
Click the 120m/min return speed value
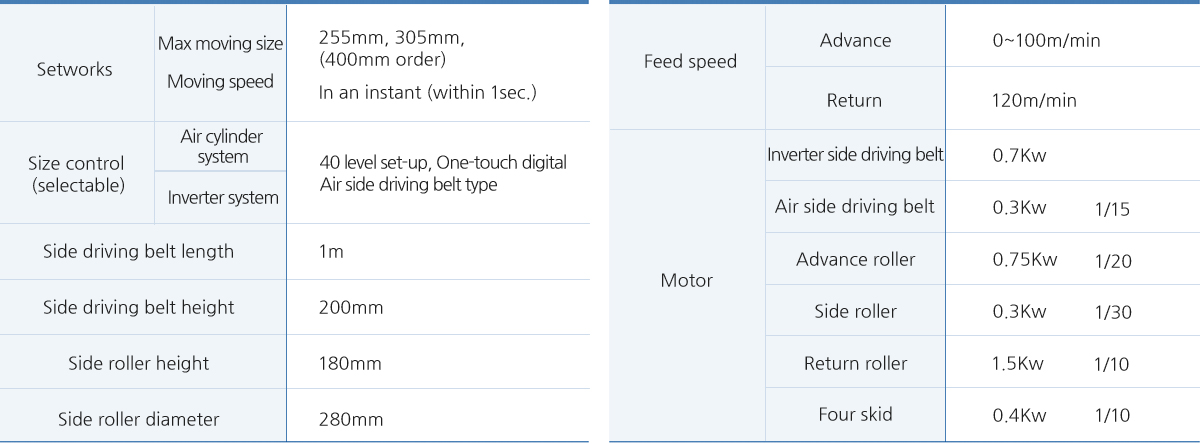coord(1034,101)
